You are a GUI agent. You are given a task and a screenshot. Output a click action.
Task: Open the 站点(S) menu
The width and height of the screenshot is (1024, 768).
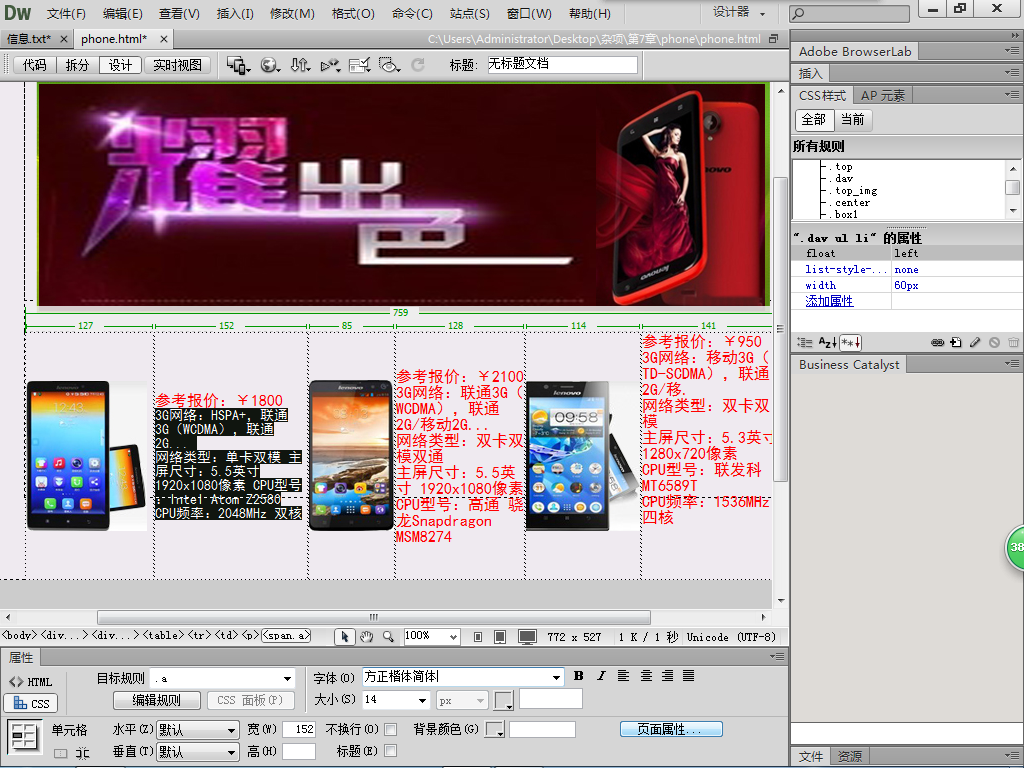470,13
